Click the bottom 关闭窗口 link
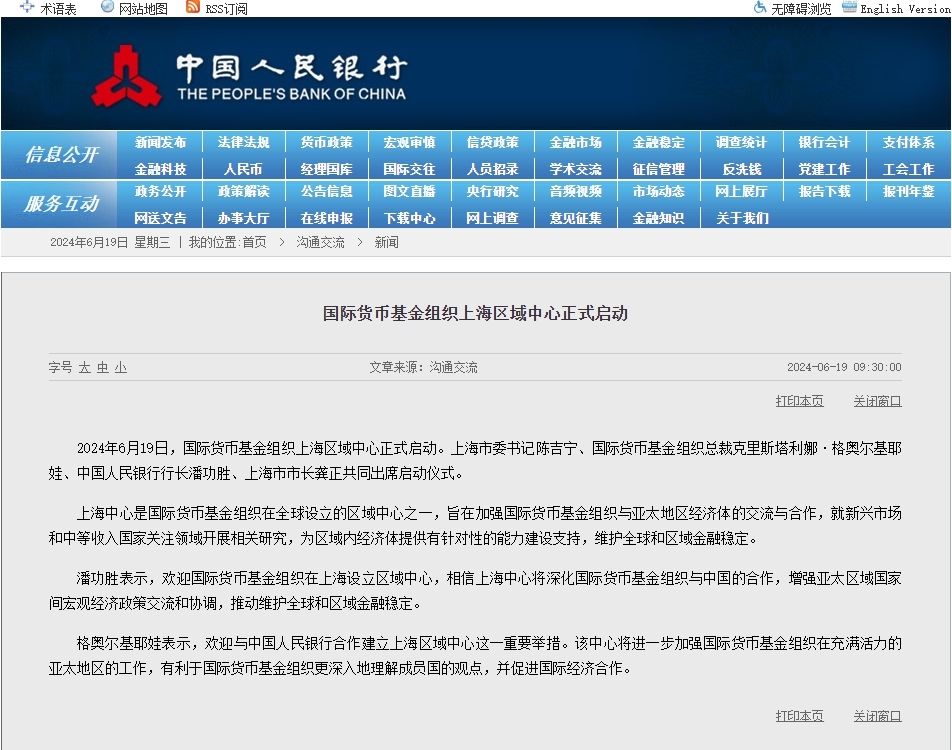Viewport: 952px width, 750px height. click(x=877, y=716)
